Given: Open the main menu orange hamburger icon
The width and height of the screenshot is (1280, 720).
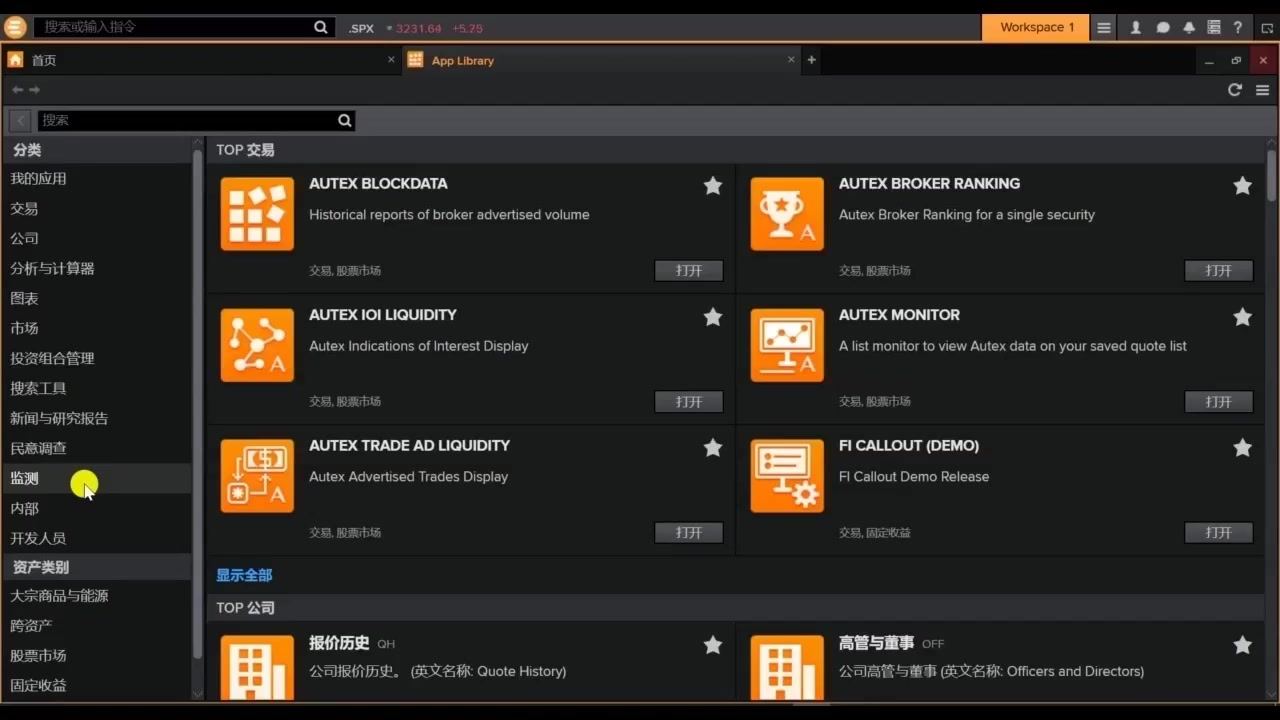Looking at the screenshot, I should coord(15,27).
